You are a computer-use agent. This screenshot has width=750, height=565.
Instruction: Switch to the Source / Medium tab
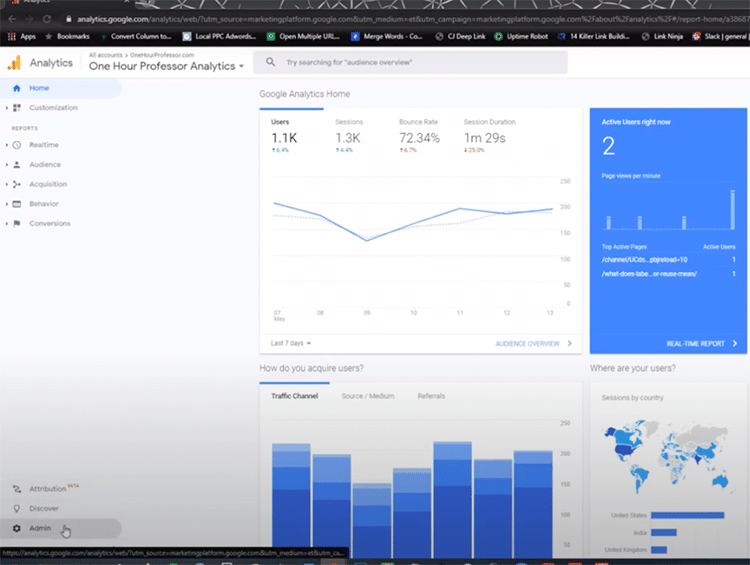coord(367,396)
